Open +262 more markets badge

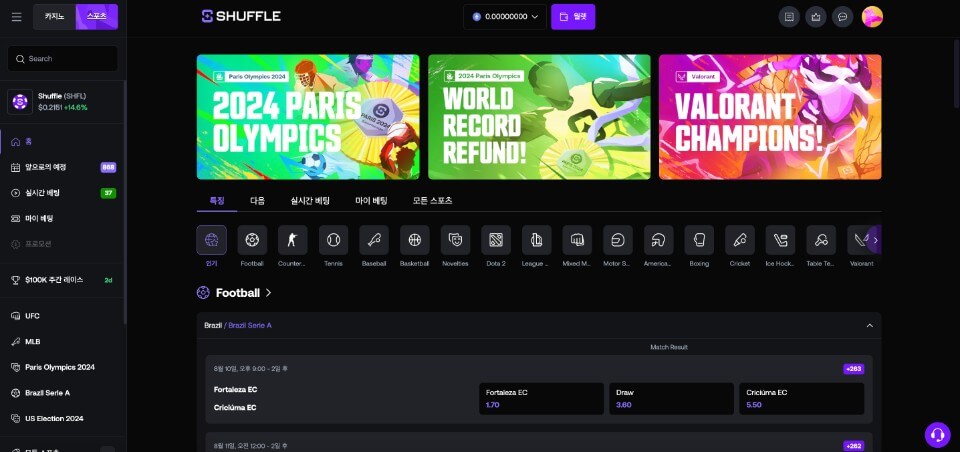853,446
